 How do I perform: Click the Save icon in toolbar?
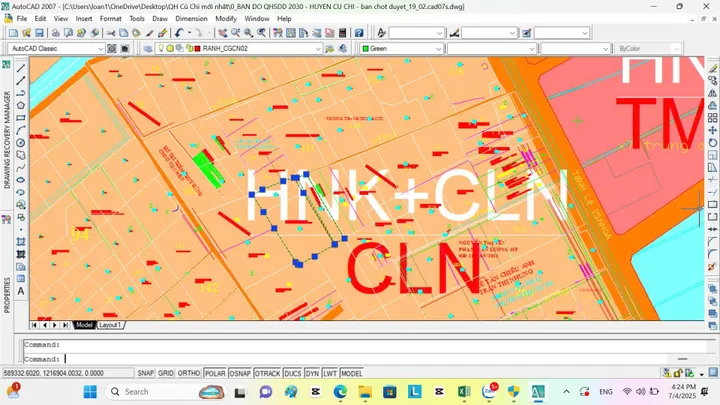tap(39, 33)
